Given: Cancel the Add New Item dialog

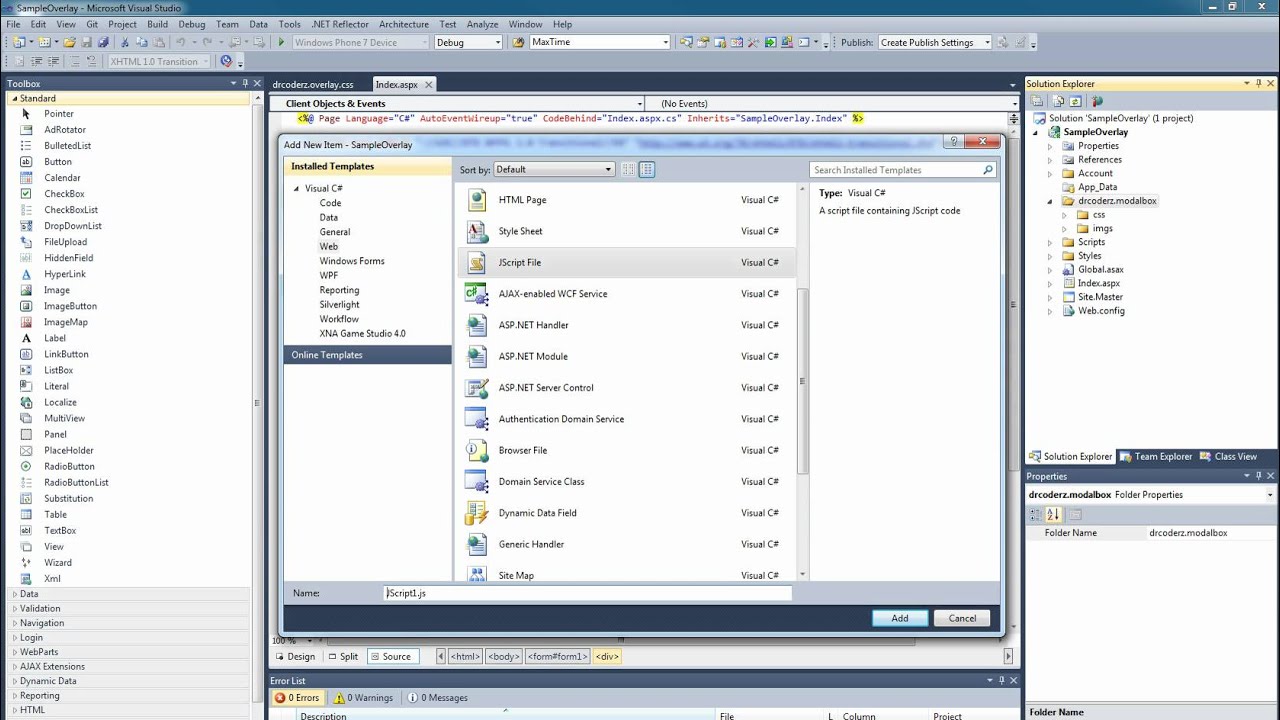Looking at the screenshot, I should [962, 618].
